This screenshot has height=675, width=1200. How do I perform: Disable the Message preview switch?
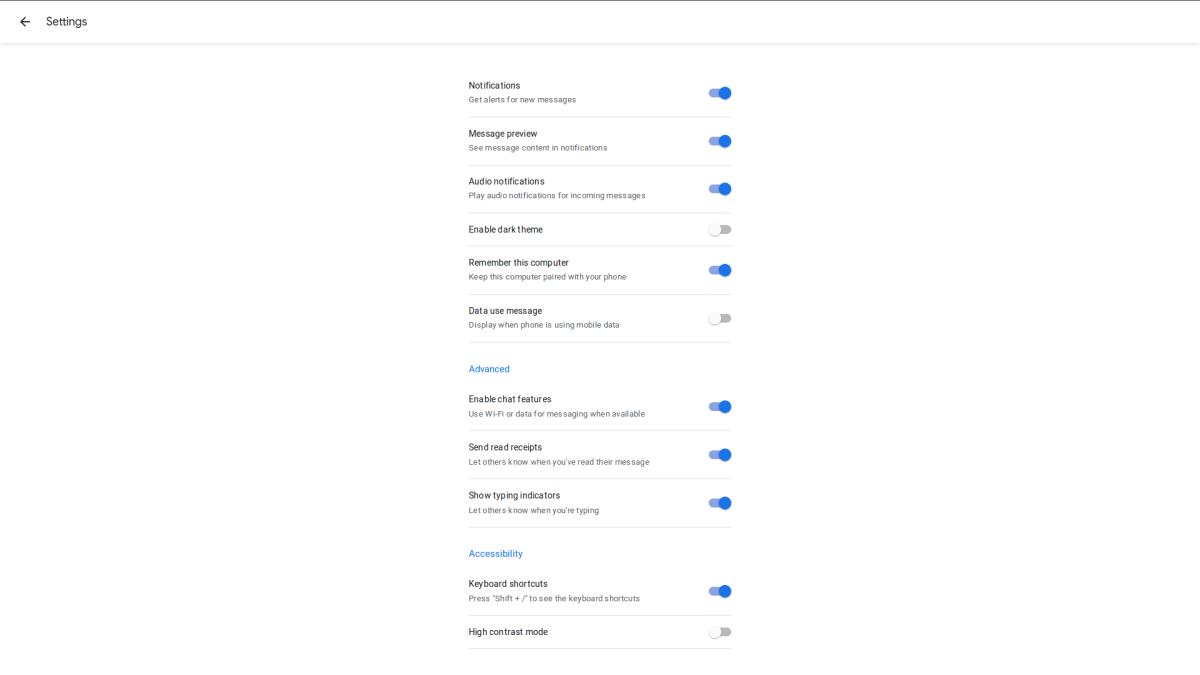[720, 141]
